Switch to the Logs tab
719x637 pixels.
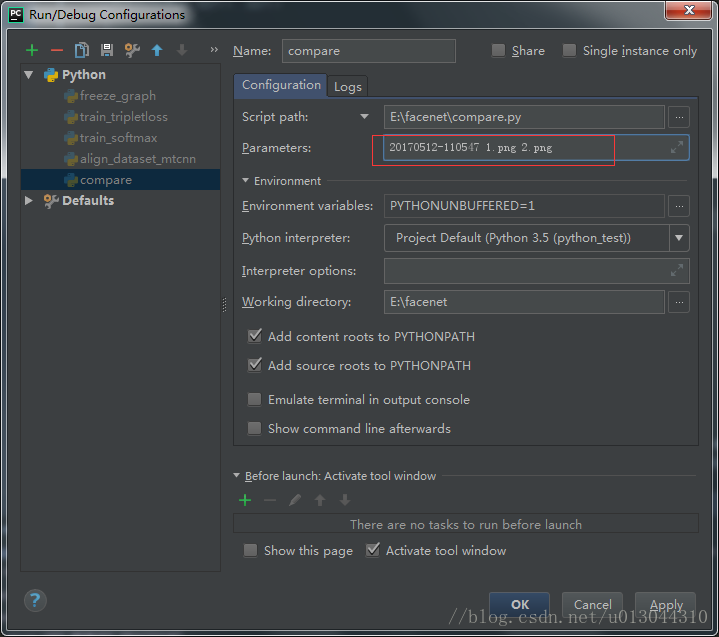pyautogui.click(x=348, y=87)
